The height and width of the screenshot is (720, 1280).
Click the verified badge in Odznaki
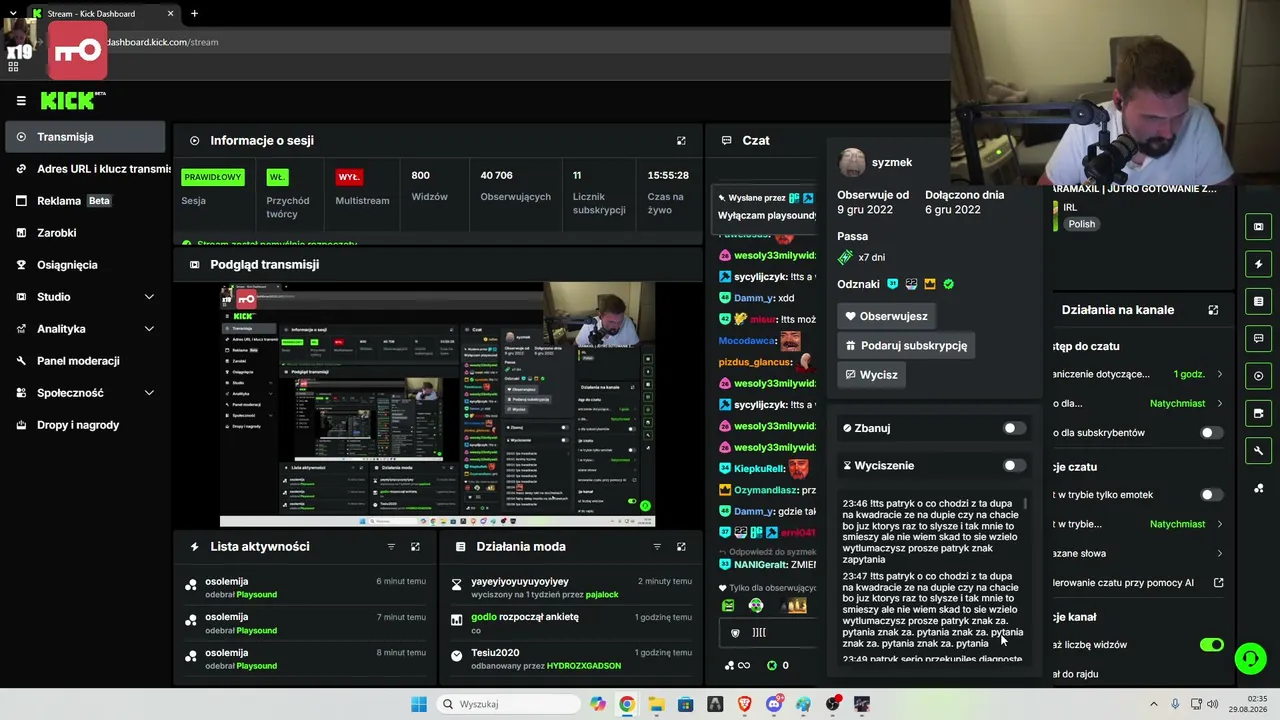pyautogui.click(x=948, y=284)
